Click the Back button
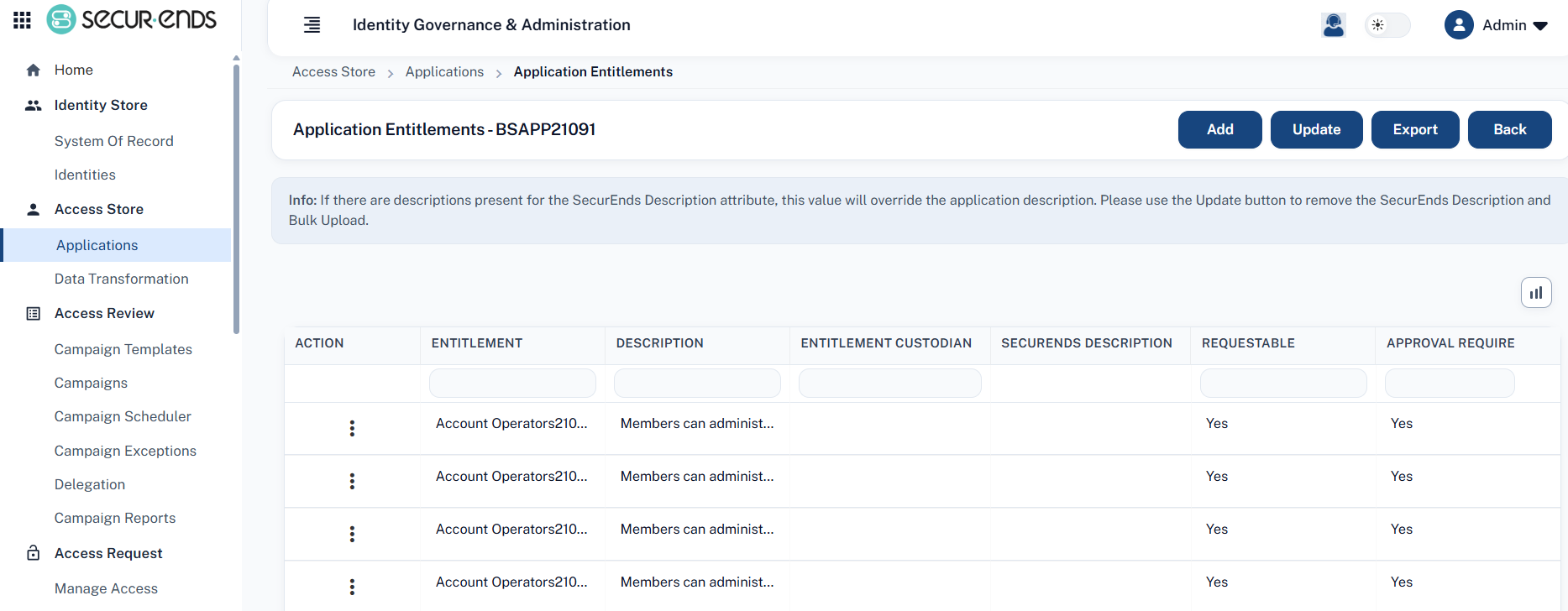 pyautogui.click(x=1510, y=129)
